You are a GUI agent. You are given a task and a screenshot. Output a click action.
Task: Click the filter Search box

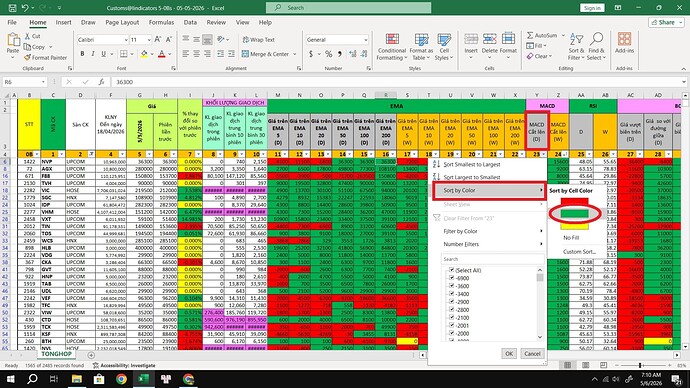(x=492, y=259)
